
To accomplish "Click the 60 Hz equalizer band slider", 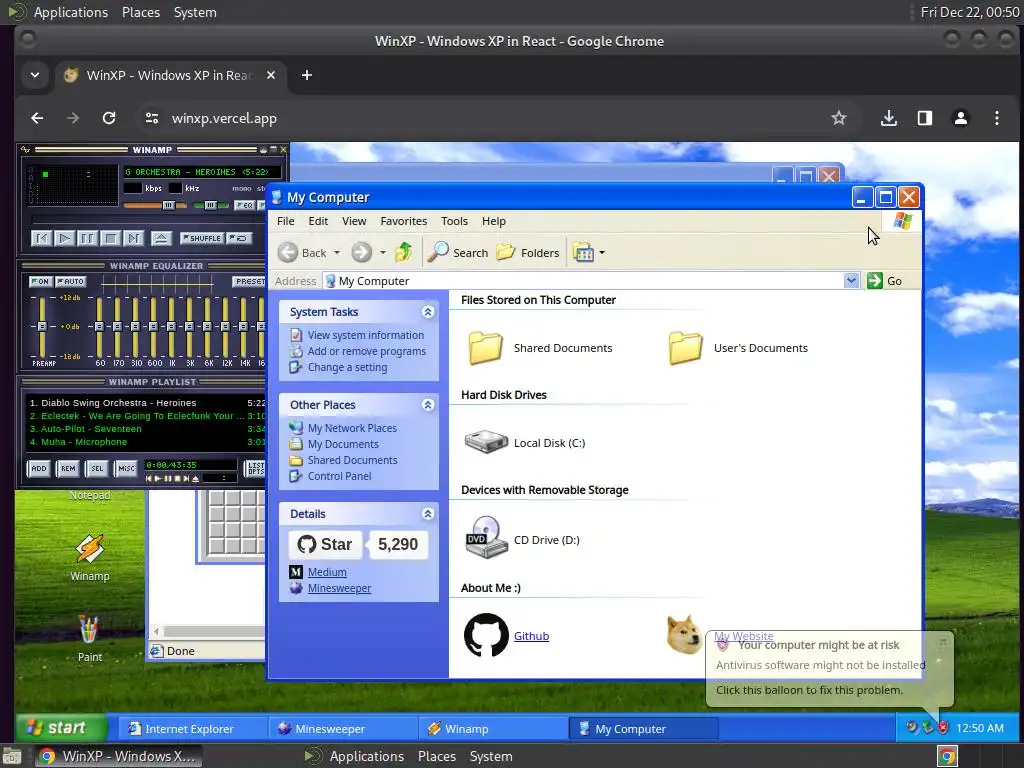I will [99, 326].
